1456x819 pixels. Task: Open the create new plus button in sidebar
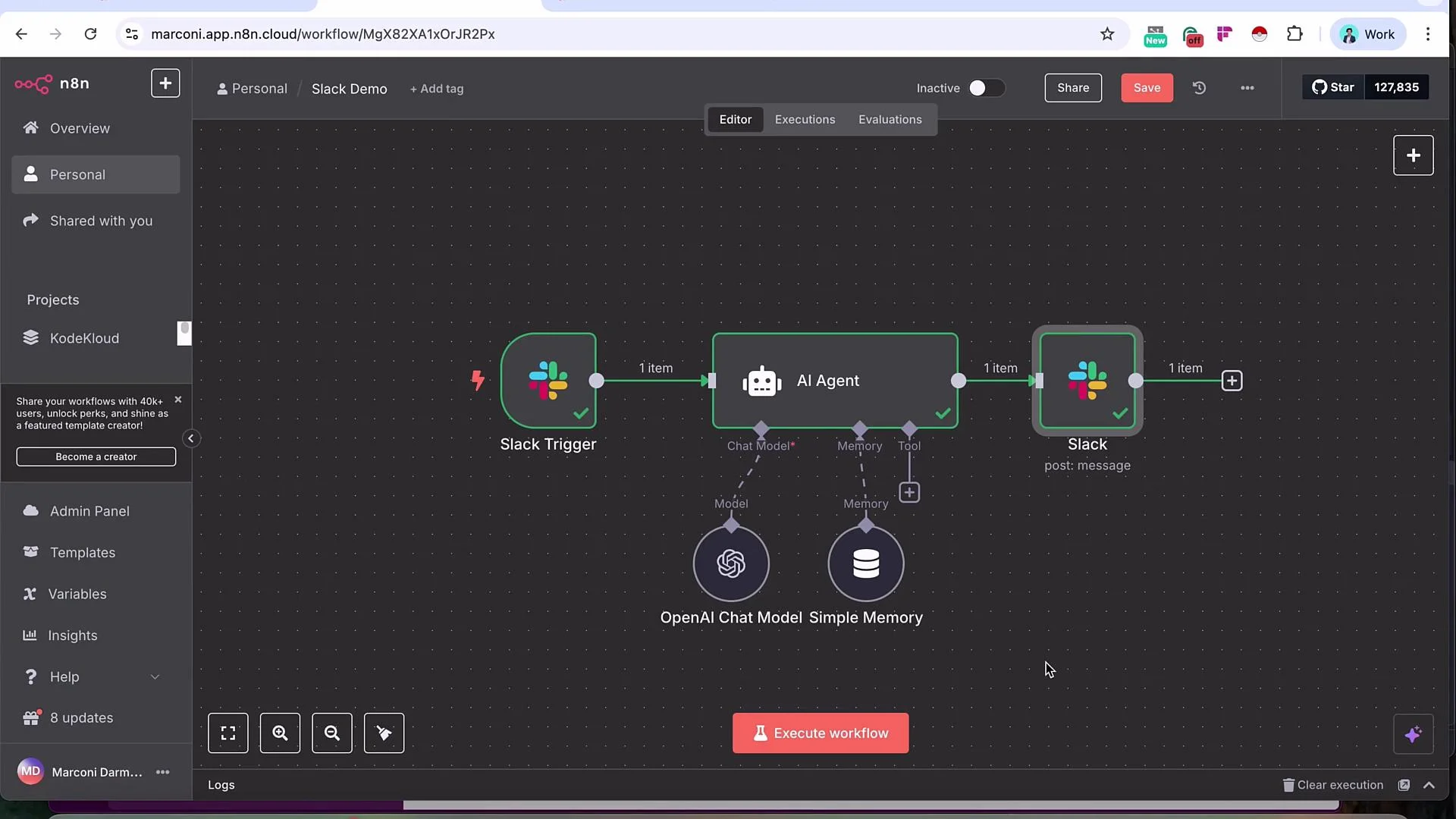tap(165, 83)
